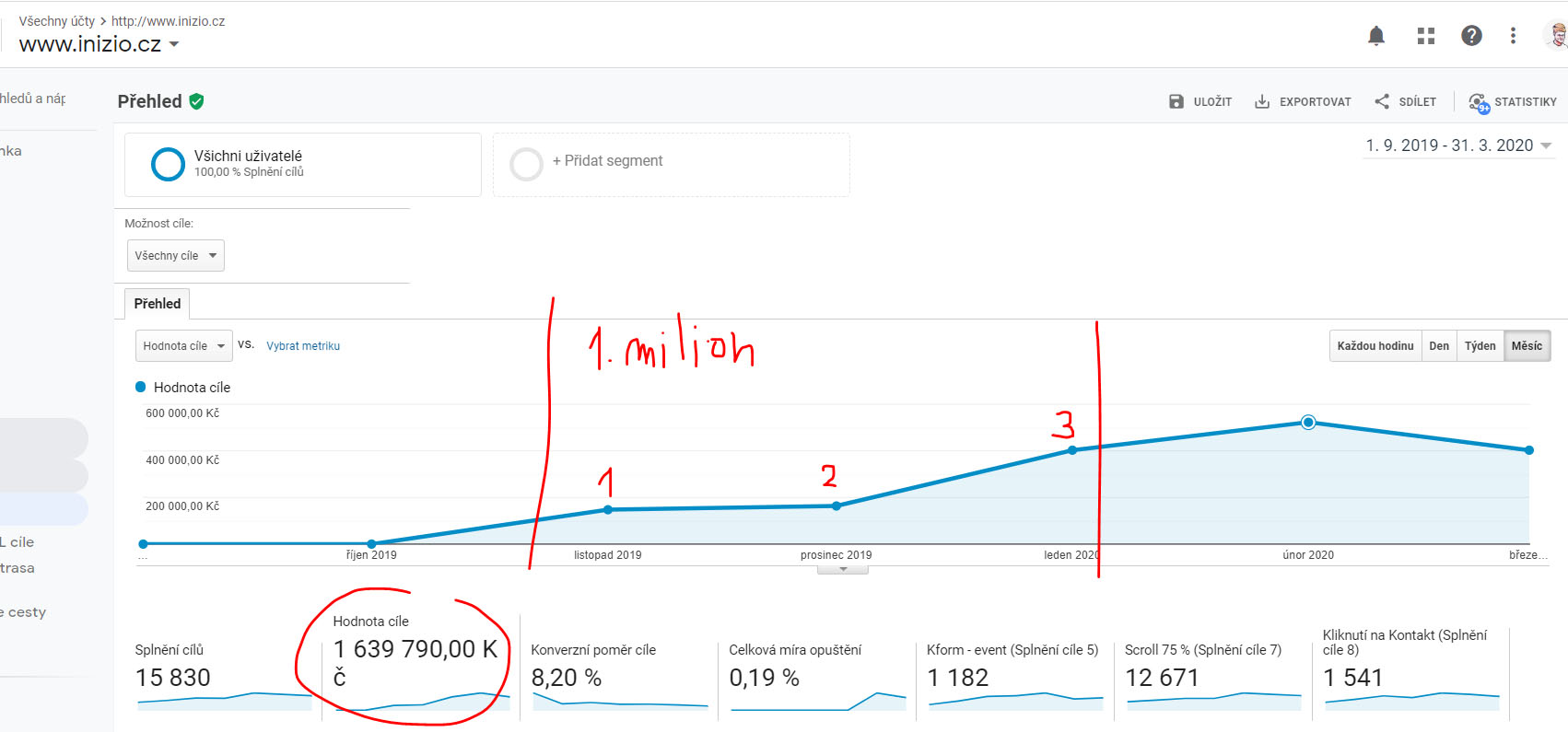Open the date range 1. 9. 2019 - 31. 3. 2020 picker

[x=1458, y=145]
